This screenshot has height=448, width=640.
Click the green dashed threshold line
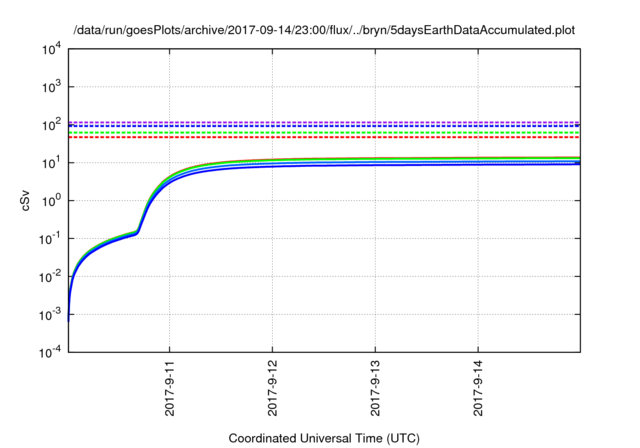(324, 133)
